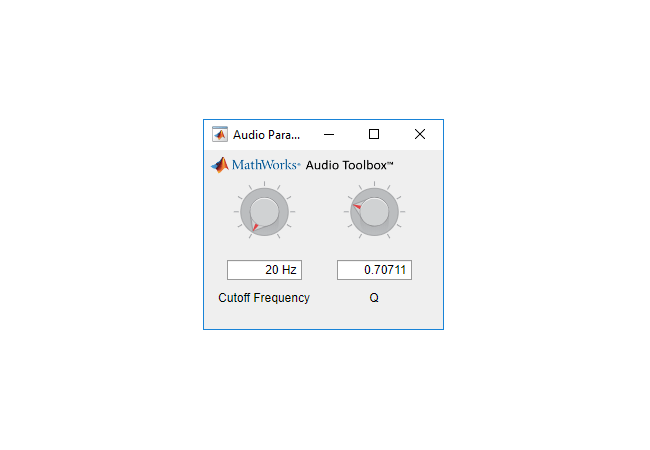
Task: Click the Cutoff Frequency label
Action: [264, 298]
